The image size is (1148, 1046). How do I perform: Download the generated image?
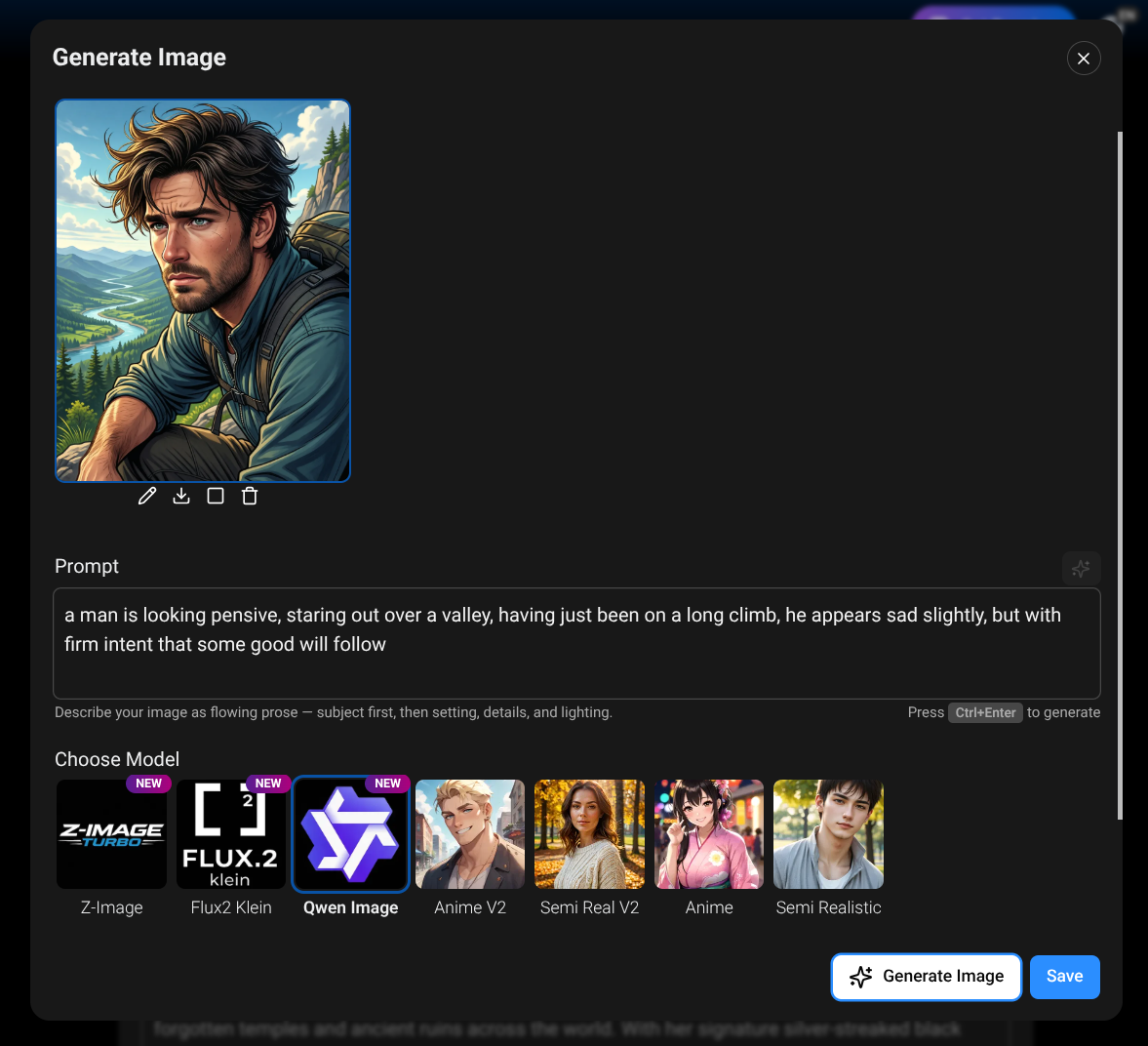click(181, 496)
